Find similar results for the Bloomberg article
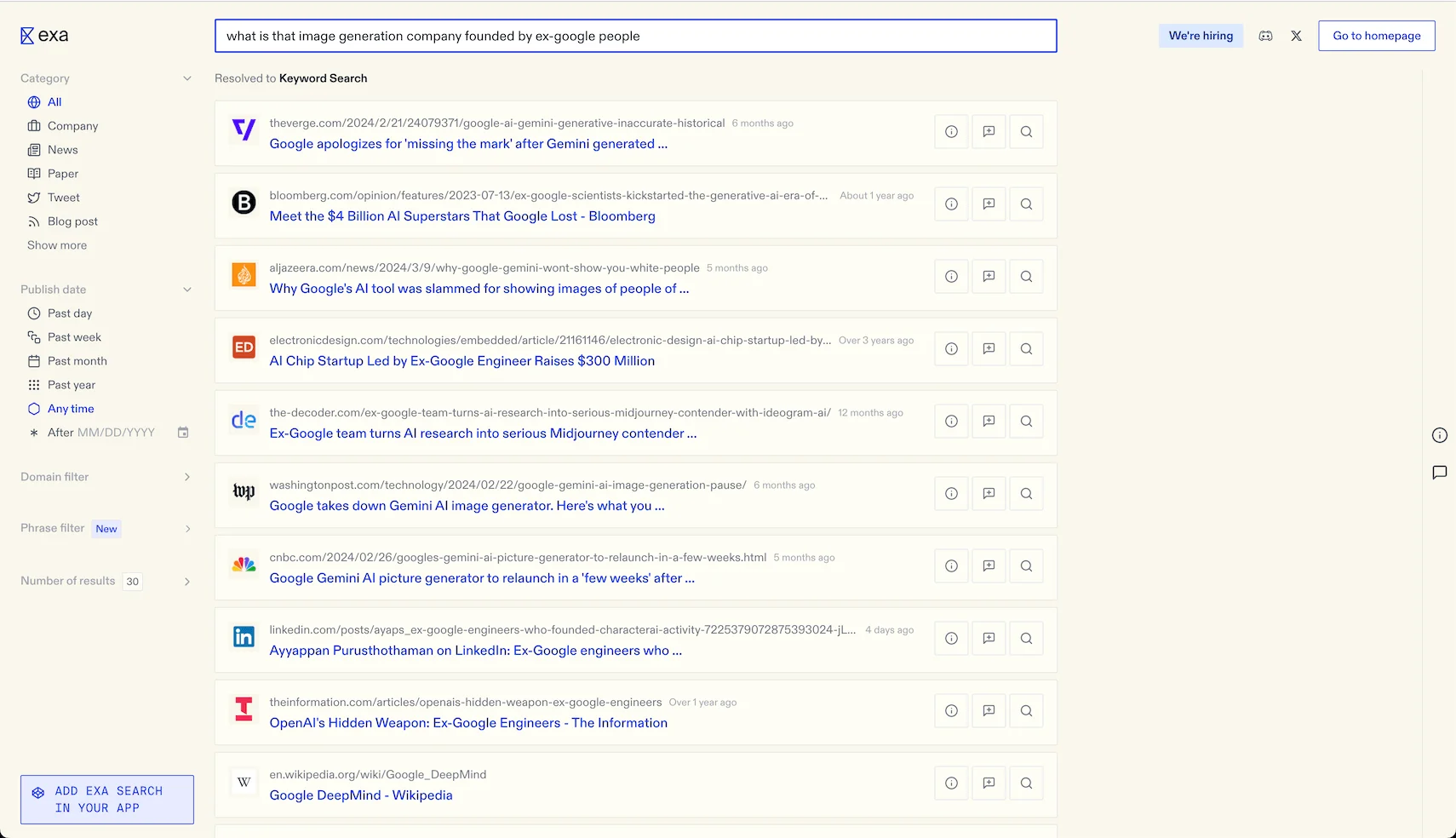The width and height of the screenshot is (1456, 838). coord(1026,204)
